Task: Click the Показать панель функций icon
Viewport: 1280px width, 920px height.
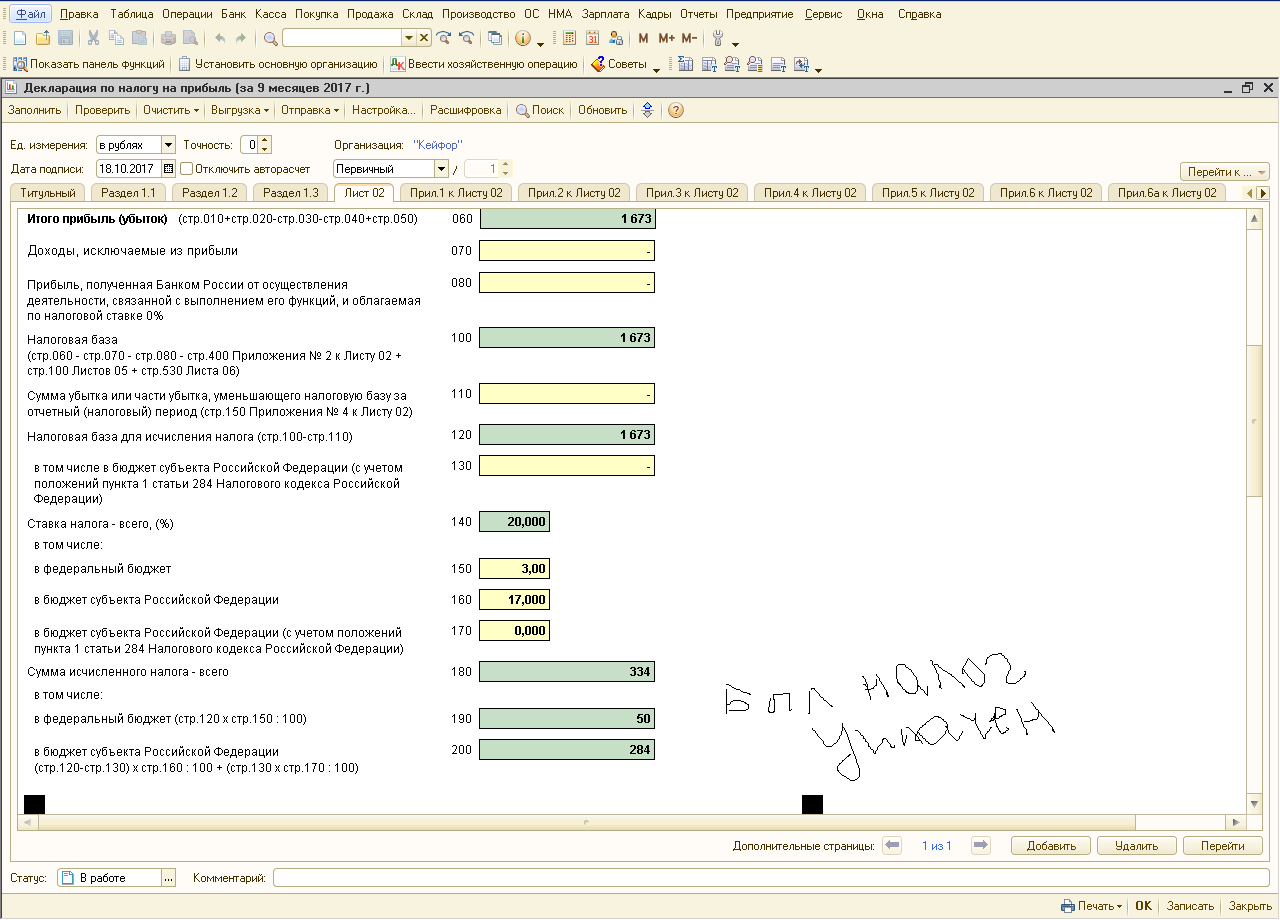Action: [x=20, y=64]
